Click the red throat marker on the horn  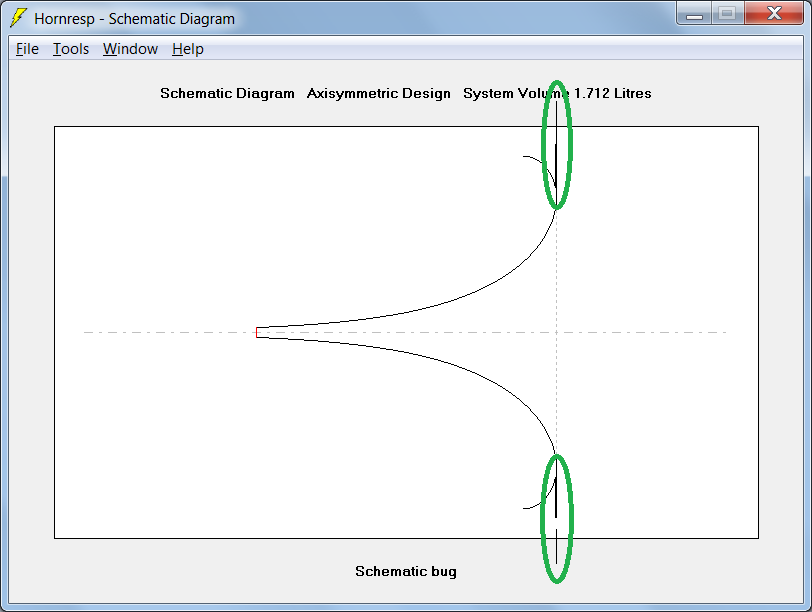[256, 332]
